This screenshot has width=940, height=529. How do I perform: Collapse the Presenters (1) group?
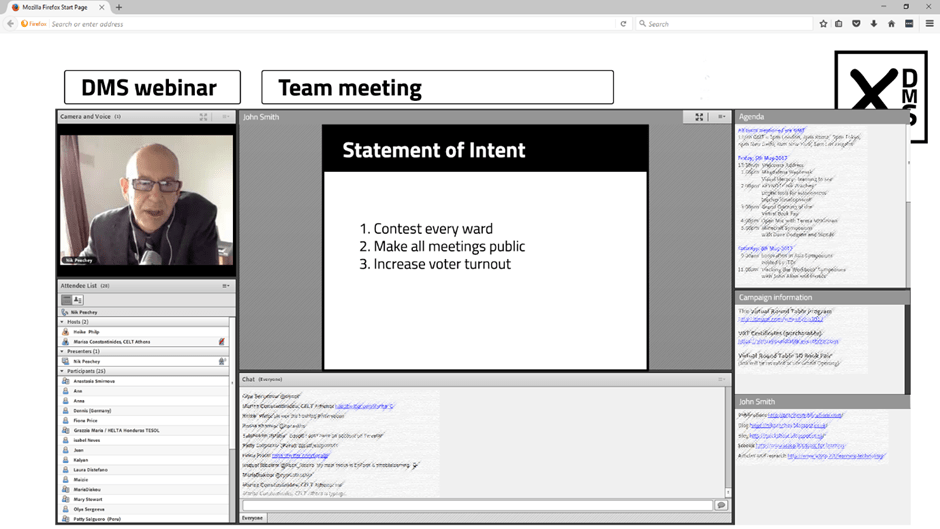tap(62, 351)
